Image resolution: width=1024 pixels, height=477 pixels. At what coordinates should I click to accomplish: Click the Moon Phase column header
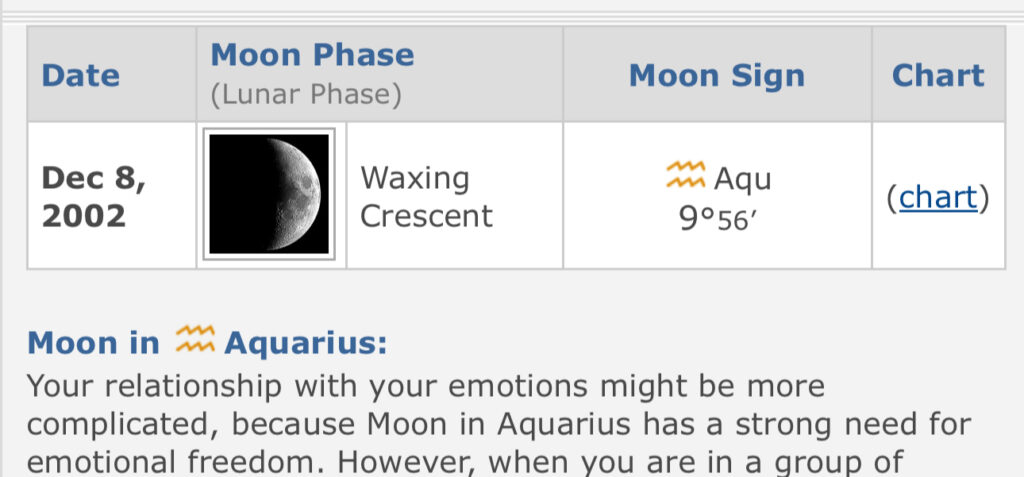tap(312, 55)
